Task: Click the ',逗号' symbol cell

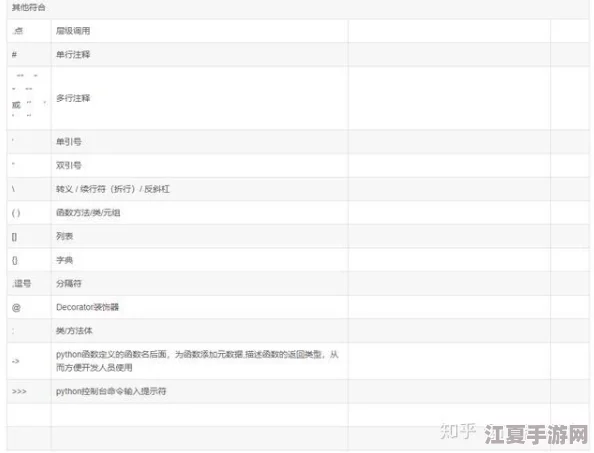Action: click(29, 284)
